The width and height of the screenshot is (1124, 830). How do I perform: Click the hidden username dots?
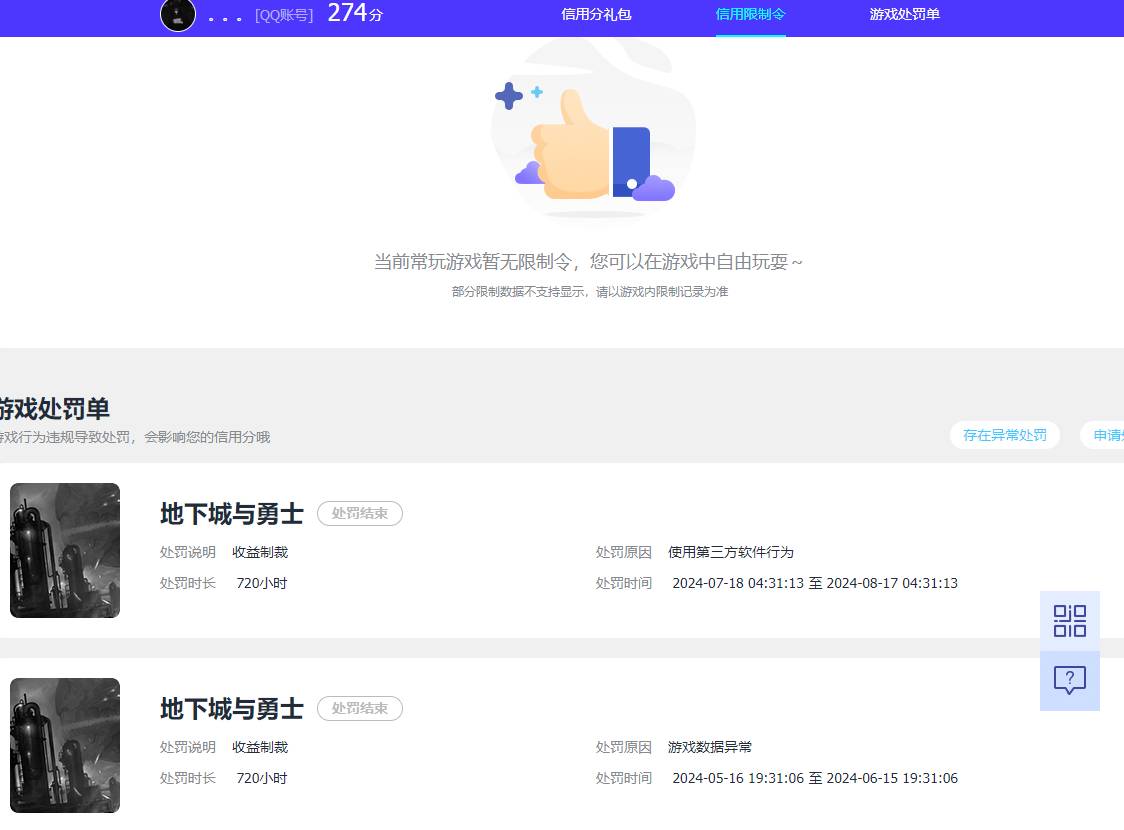coord(222,16)
